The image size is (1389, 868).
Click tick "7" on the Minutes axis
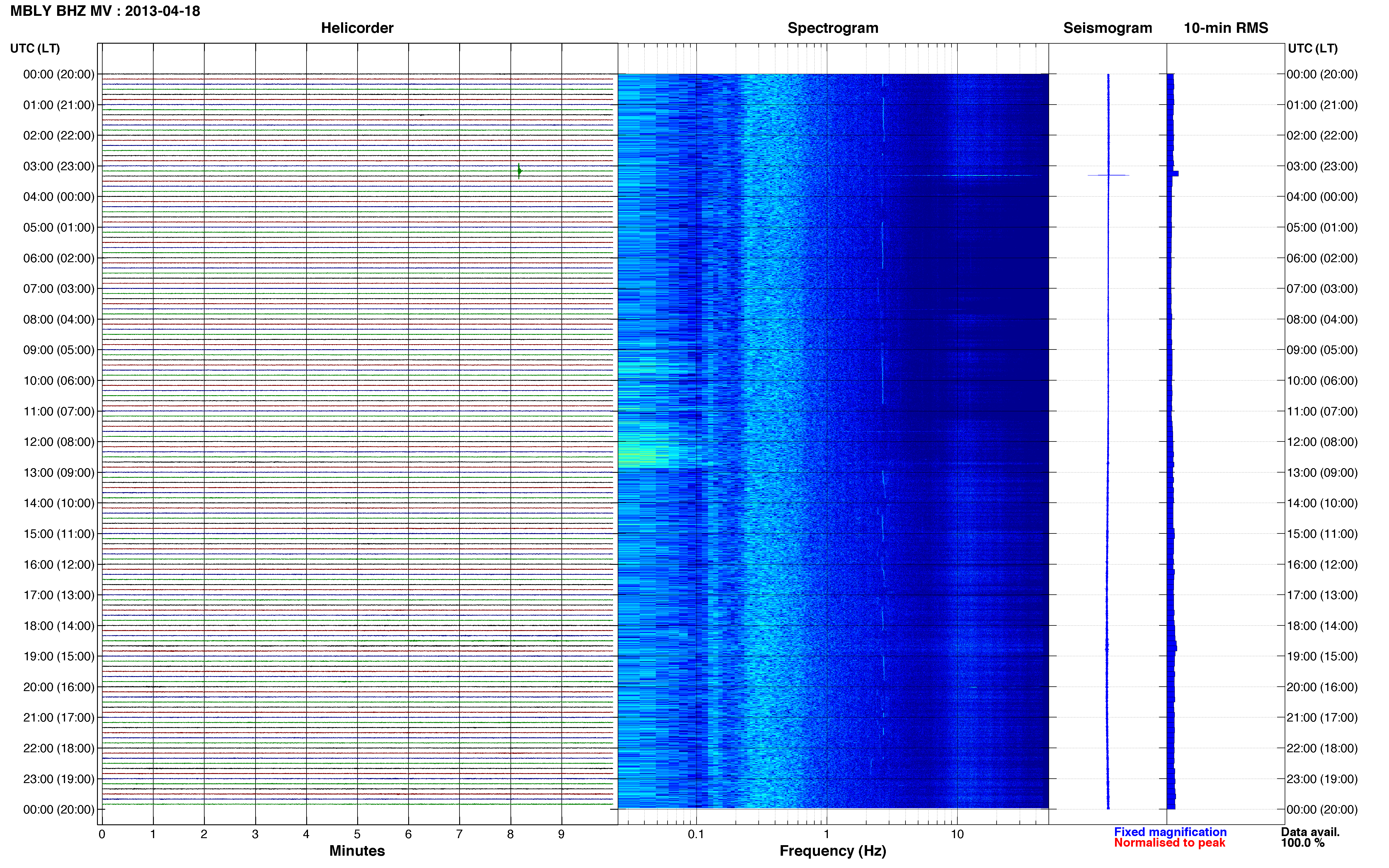pyautogui.click(x=459, y=834)
